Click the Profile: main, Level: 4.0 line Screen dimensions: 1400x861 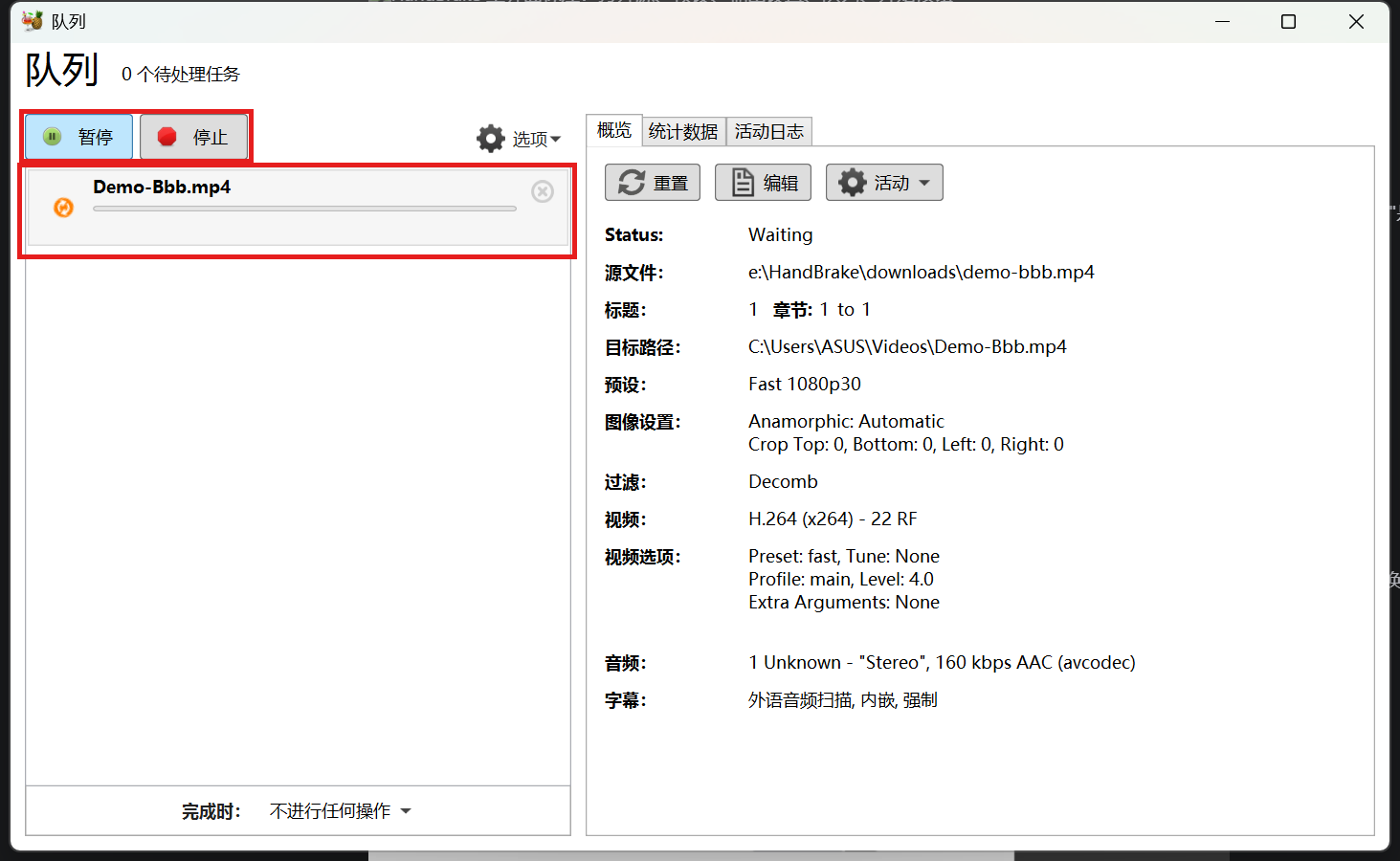tap(840, 579)
